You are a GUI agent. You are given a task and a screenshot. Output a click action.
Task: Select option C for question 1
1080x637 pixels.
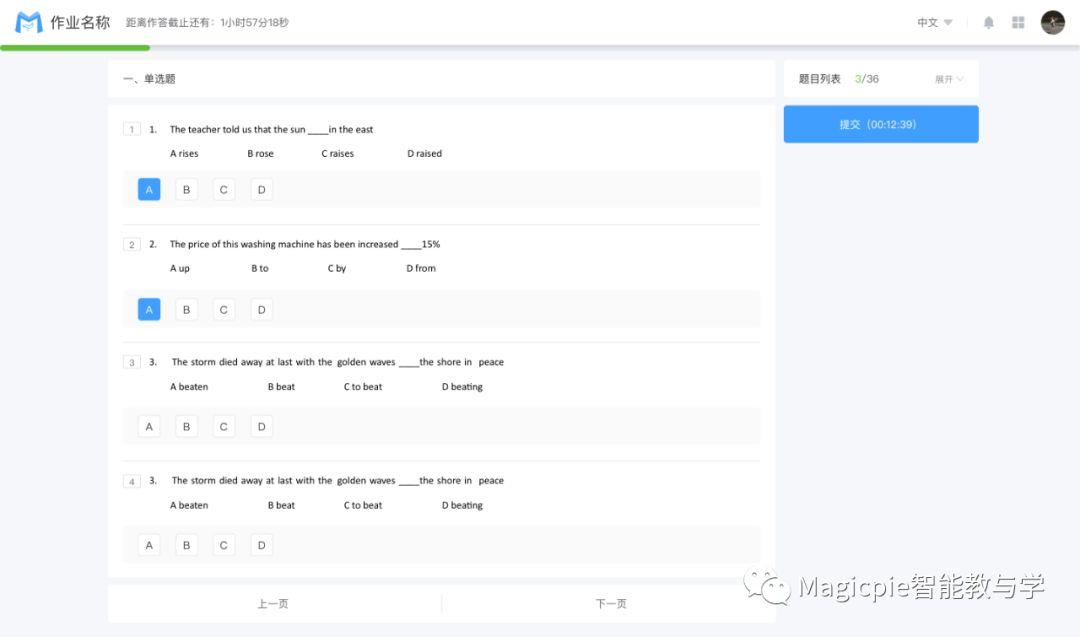click(223, 189)
